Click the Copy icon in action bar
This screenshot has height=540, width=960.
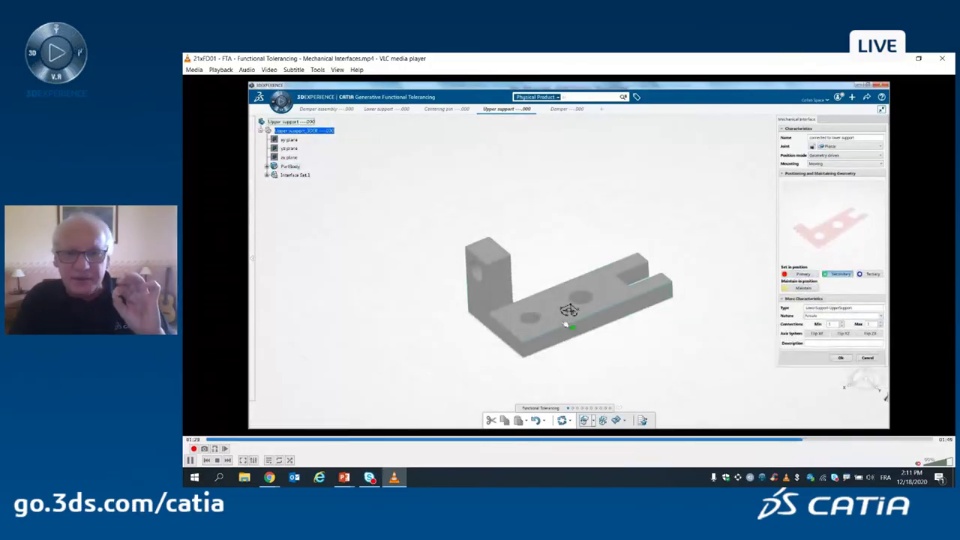click(504, 420)
